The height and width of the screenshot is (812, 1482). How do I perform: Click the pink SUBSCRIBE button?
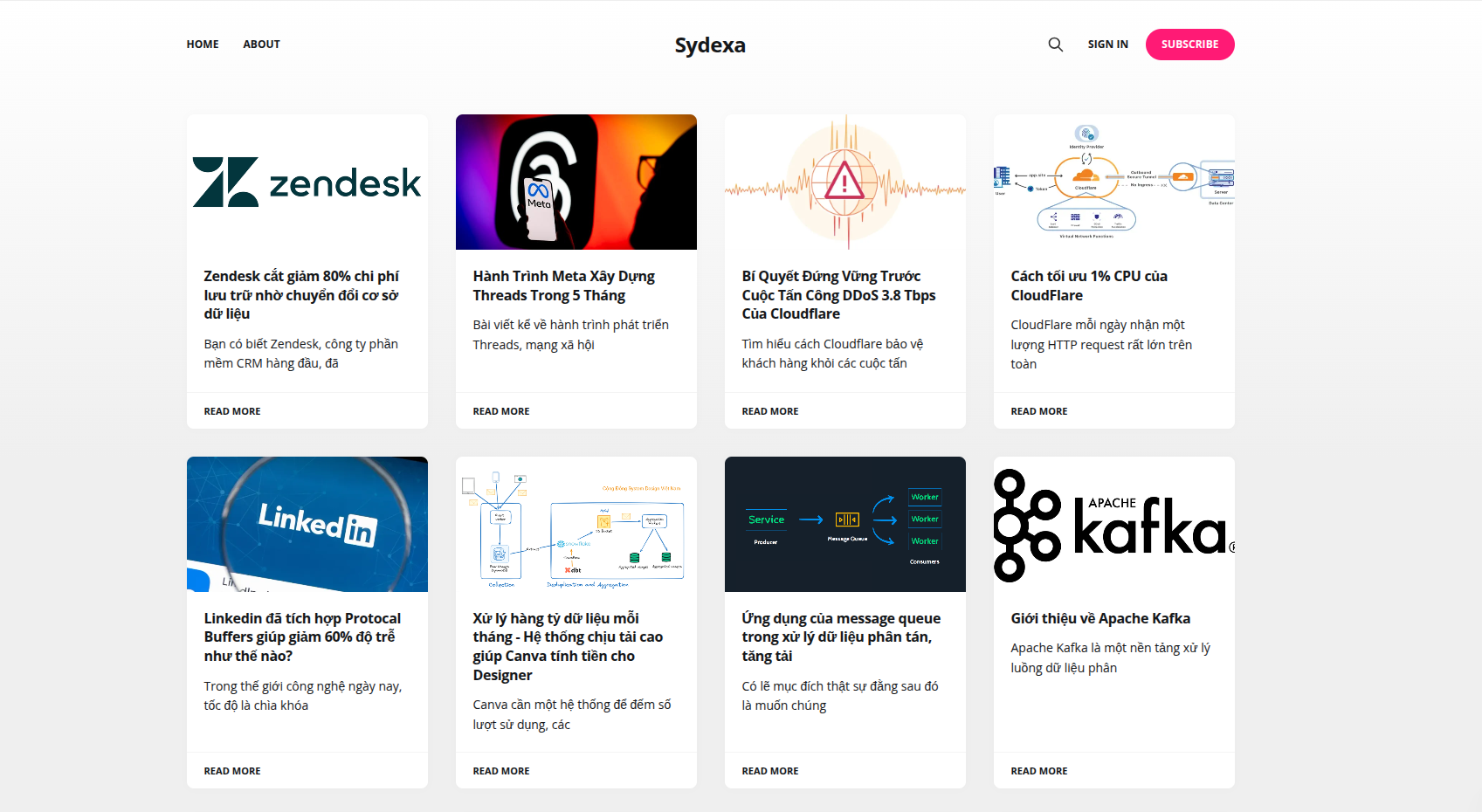1189,45
